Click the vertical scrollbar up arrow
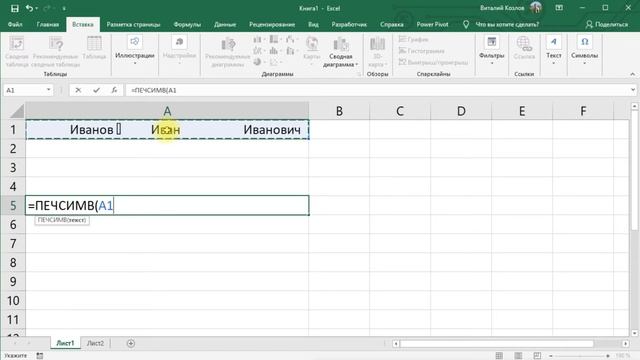The width and height of the screenshot is (640, 360). pos(634,106)
